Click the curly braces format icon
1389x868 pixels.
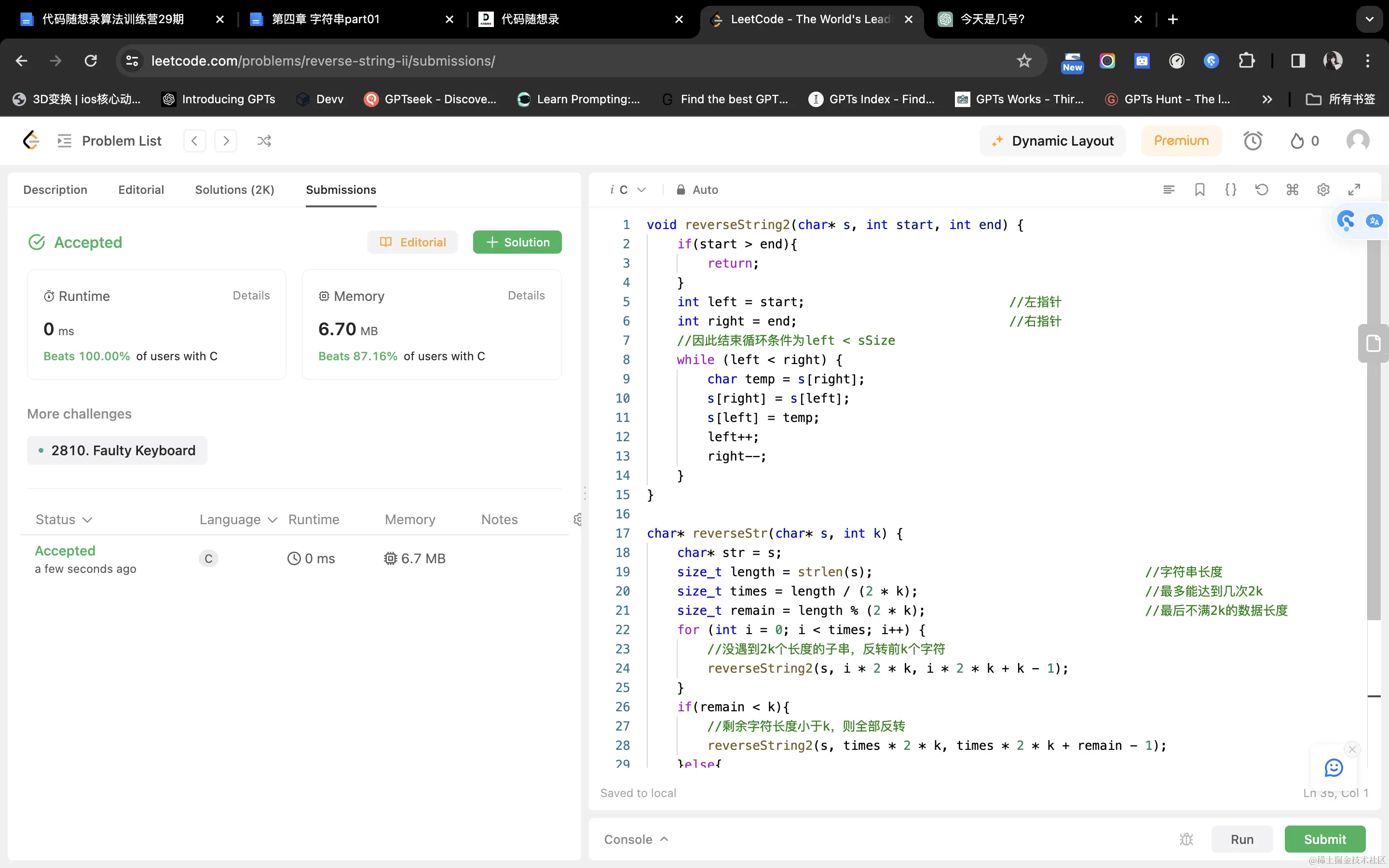coord(1231,190)
